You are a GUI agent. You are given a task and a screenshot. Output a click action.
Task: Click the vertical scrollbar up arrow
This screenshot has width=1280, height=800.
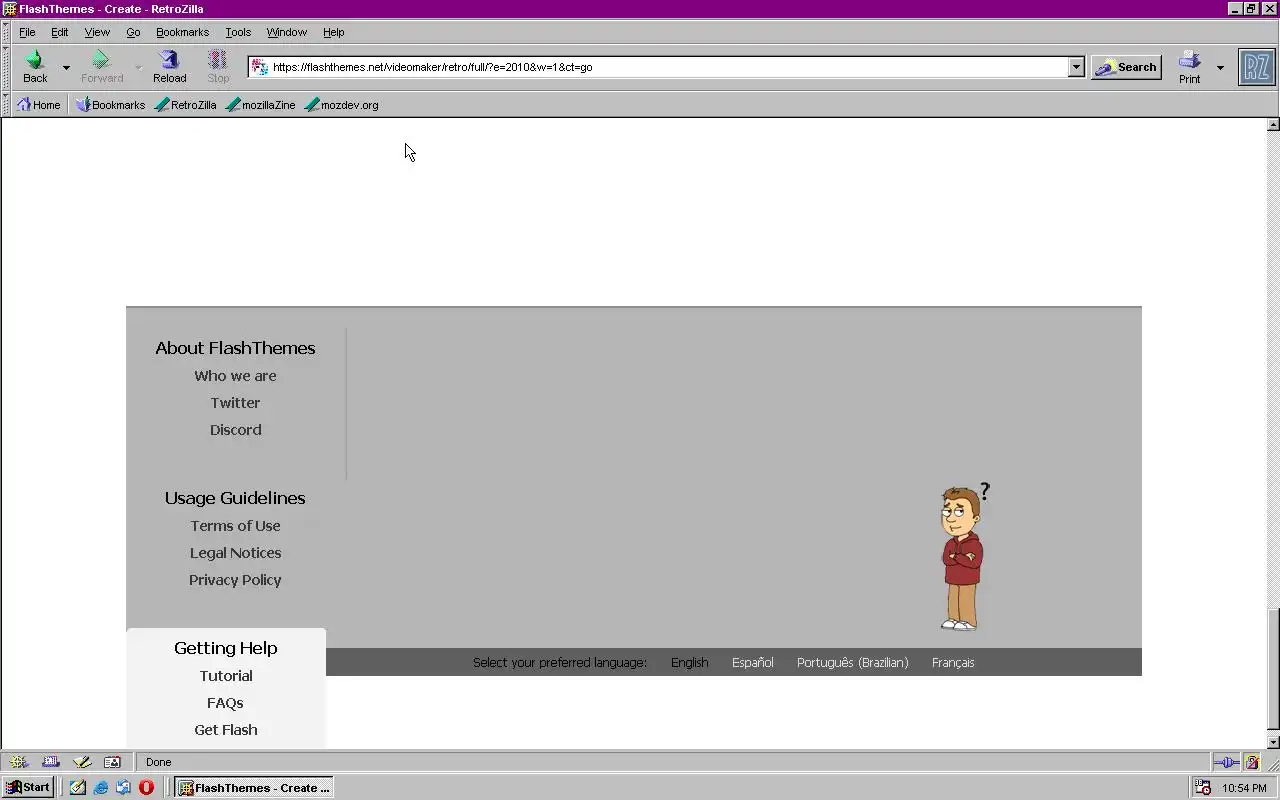pyautogui.click(x=1273, y=125)
